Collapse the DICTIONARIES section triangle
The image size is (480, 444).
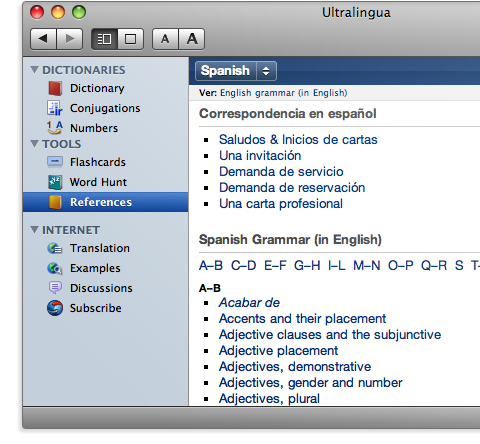34,70
